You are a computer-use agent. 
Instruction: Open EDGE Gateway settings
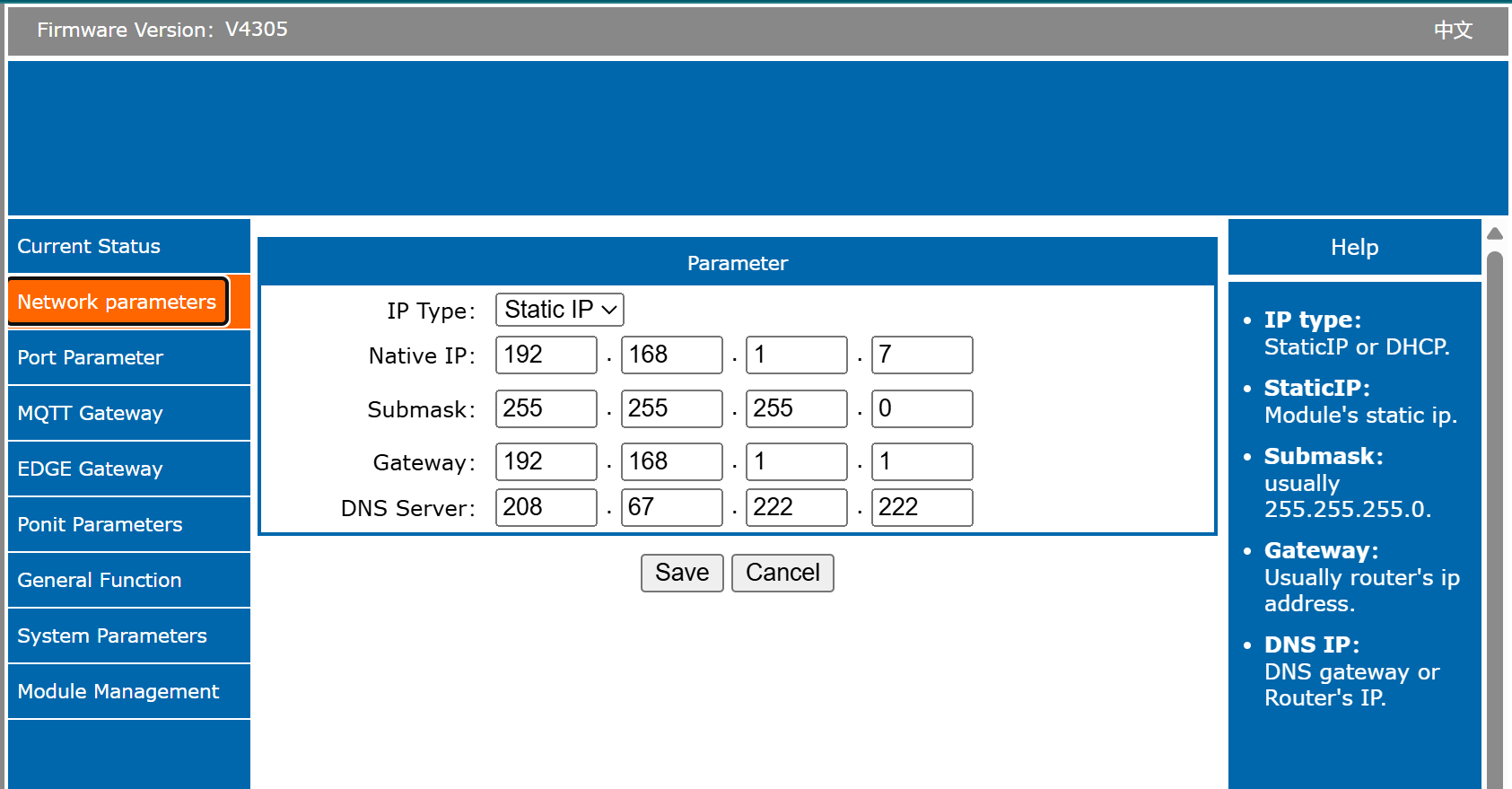tap(128, 469)
